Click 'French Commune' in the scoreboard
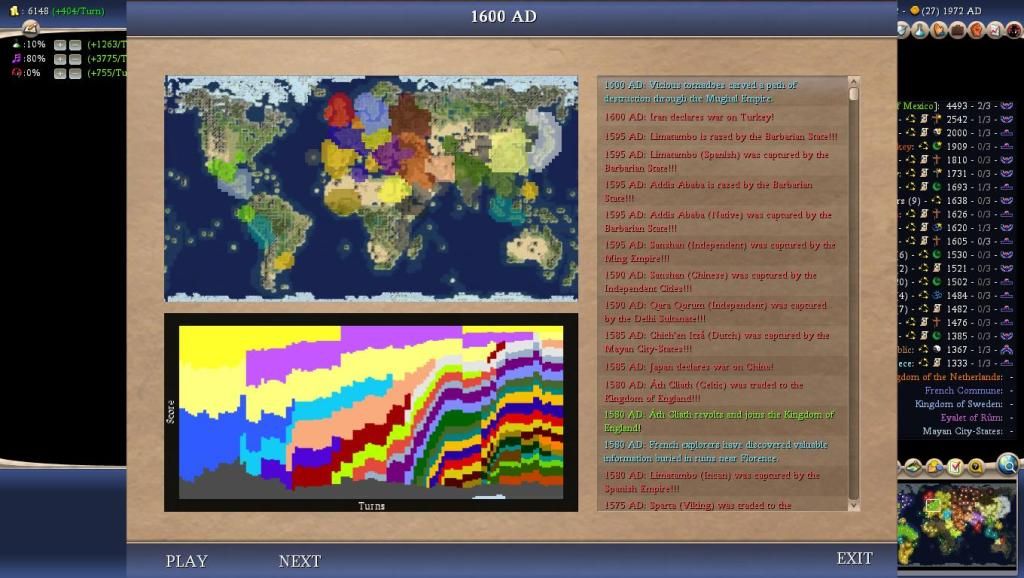 (x=963, y=391)
